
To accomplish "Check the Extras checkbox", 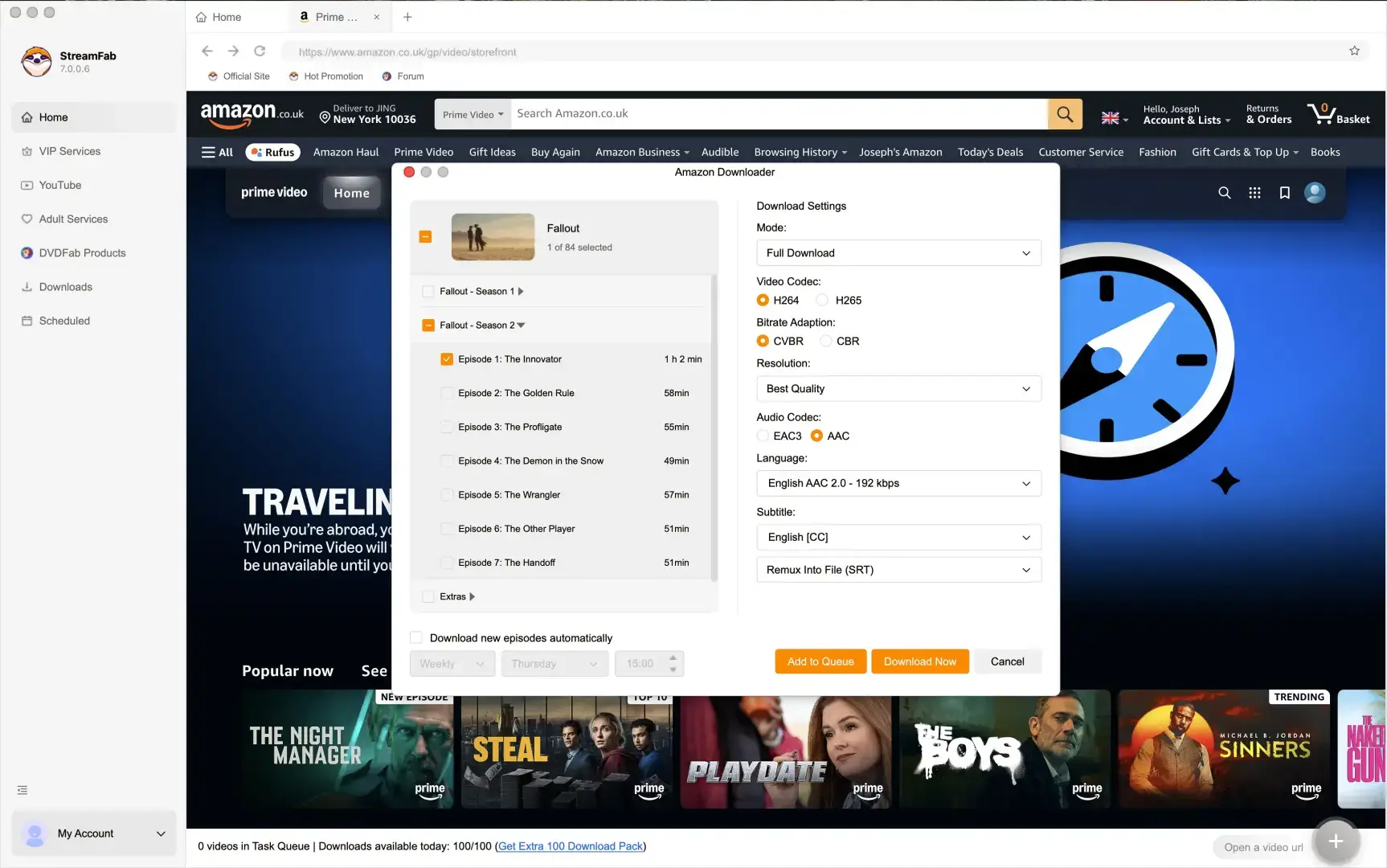I will pos(428,596).
